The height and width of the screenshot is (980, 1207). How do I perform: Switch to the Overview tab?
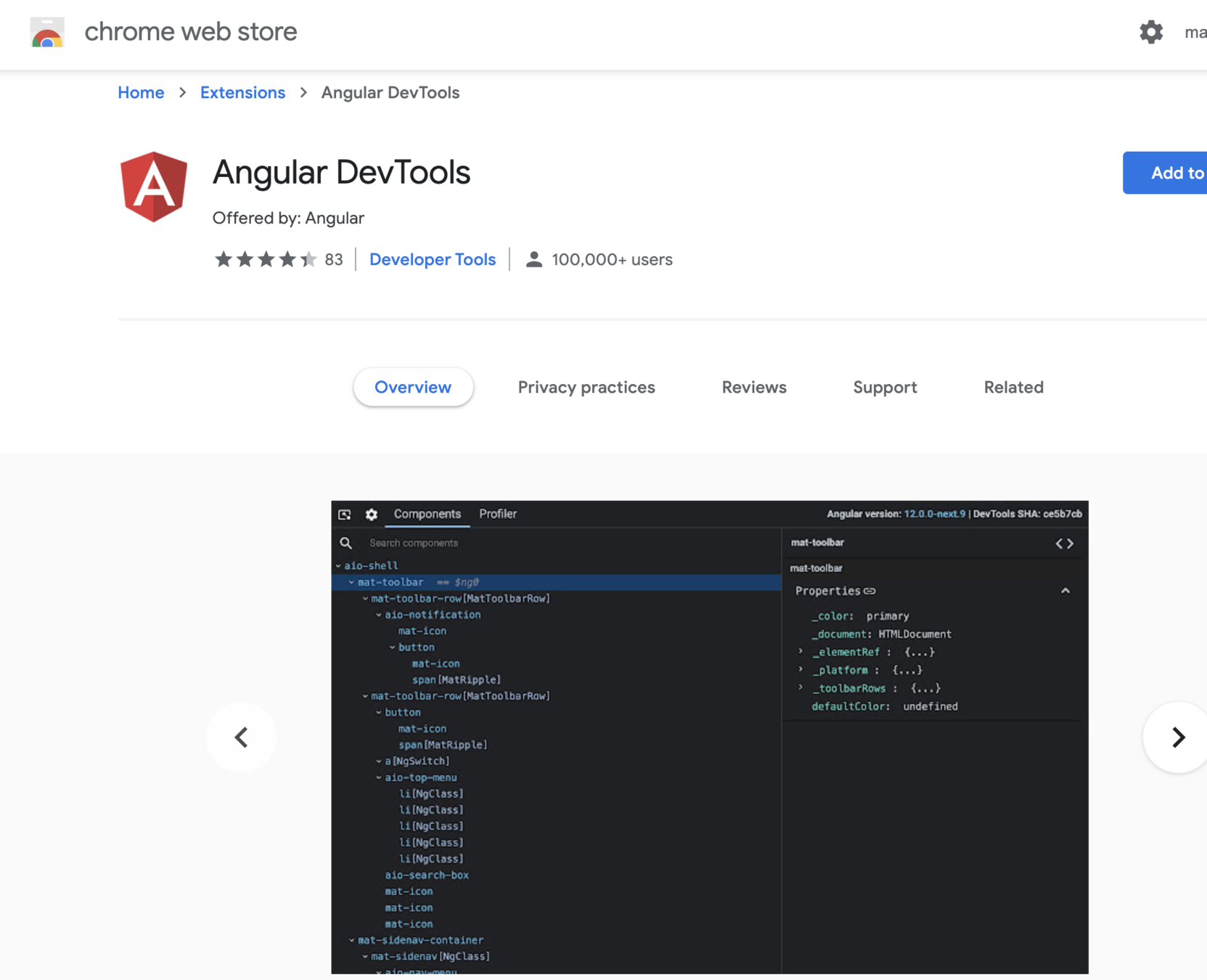(413, 387)
